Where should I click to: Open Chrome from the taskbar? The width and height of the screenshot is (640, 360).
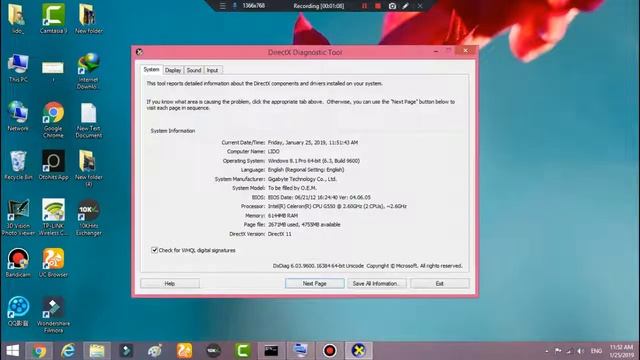coord(39,351)
